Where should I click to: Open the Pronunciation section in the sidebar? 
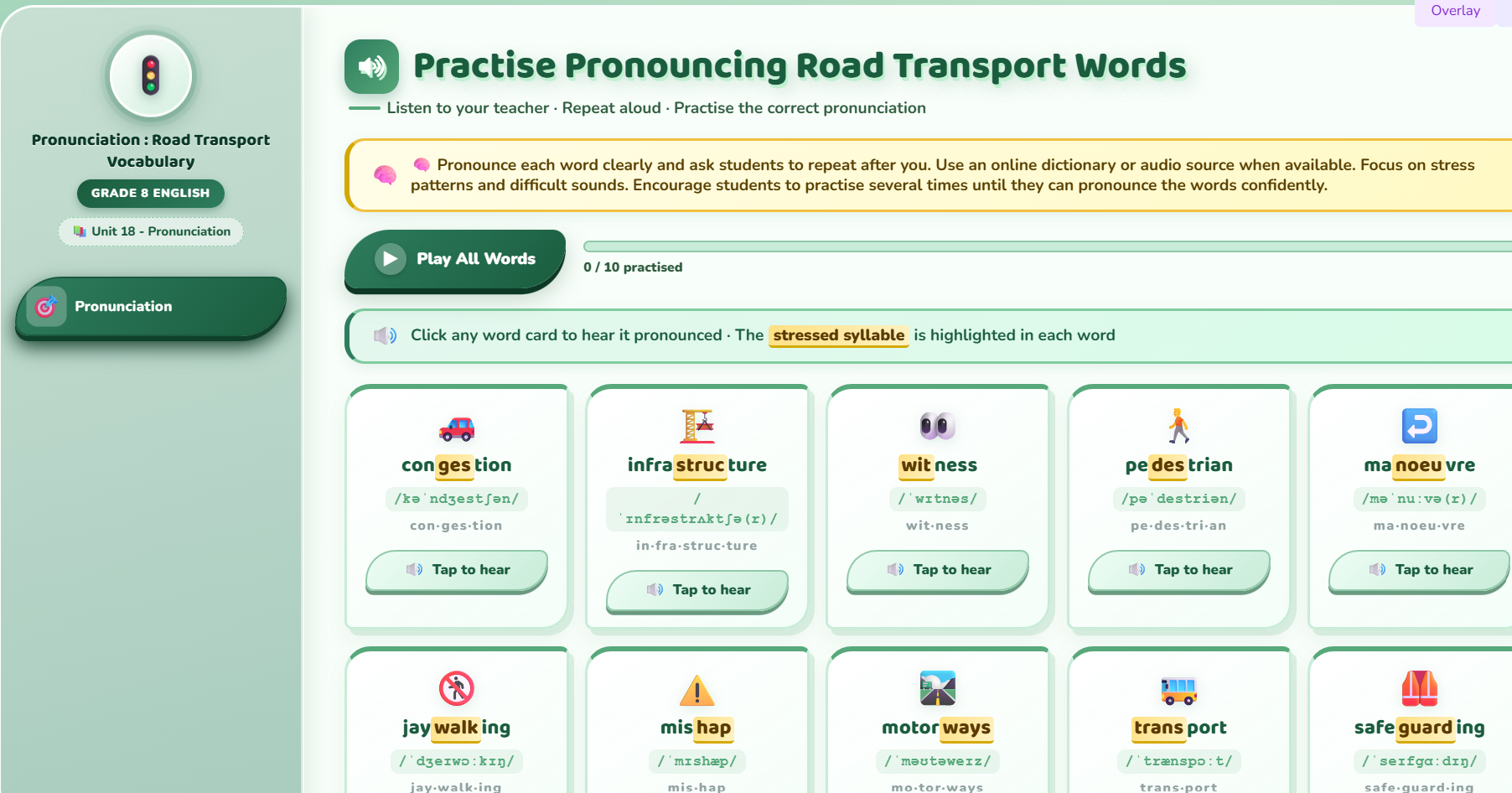[151, 307]
